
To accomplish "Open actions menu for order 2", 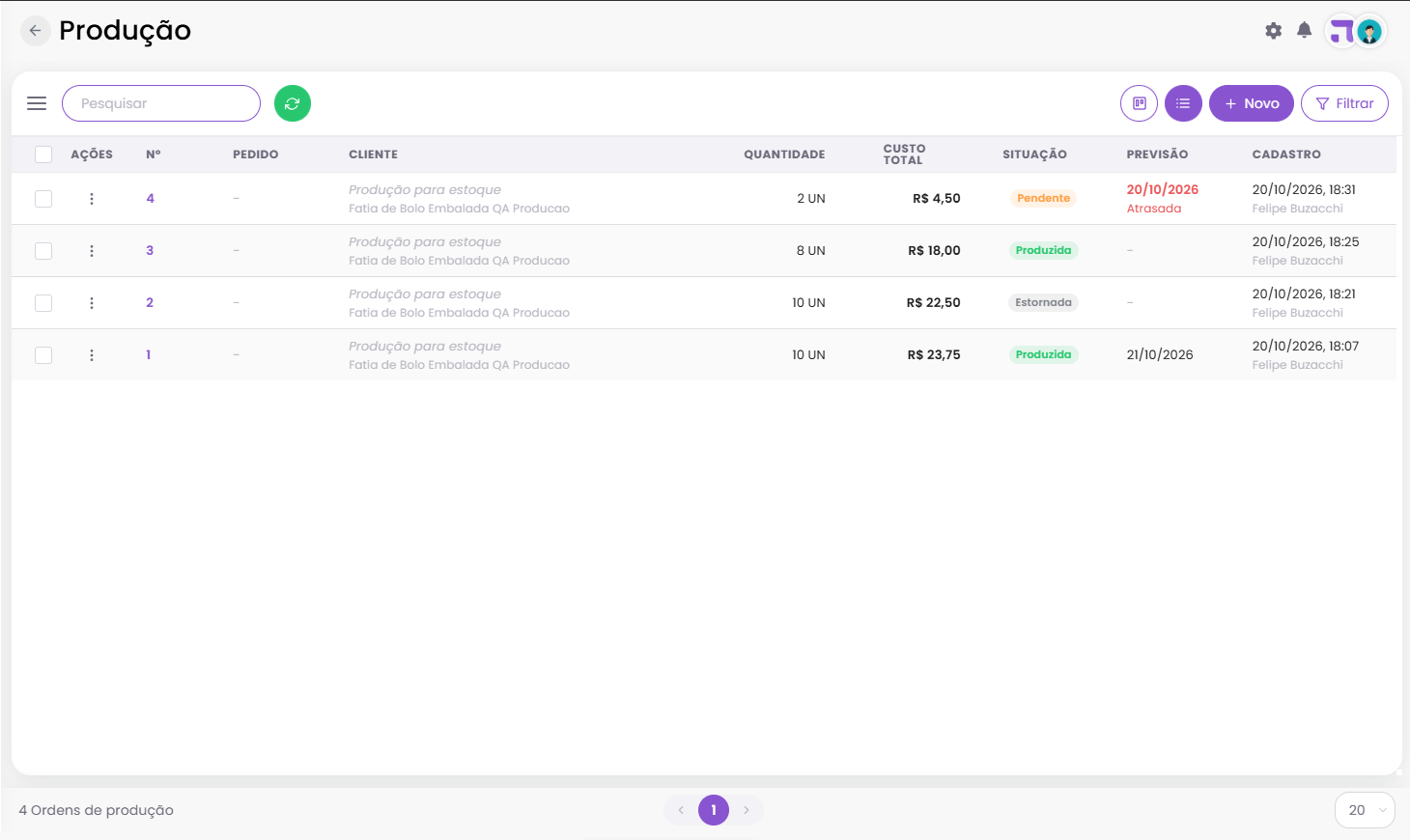I will coord(92,303).
